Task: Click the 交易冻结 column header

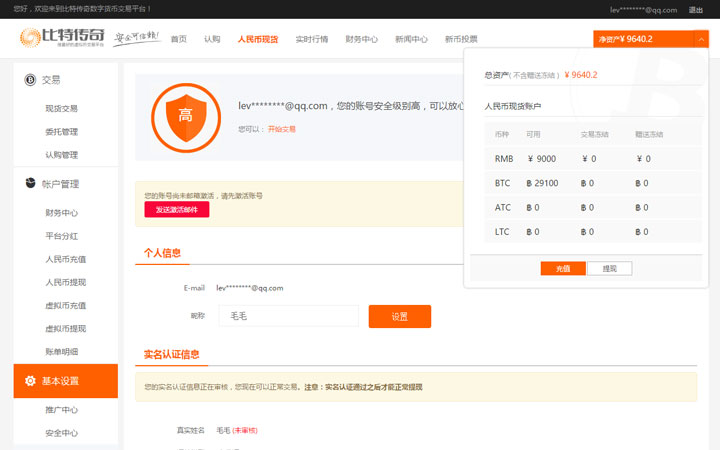Action: (x=594, y=135)
